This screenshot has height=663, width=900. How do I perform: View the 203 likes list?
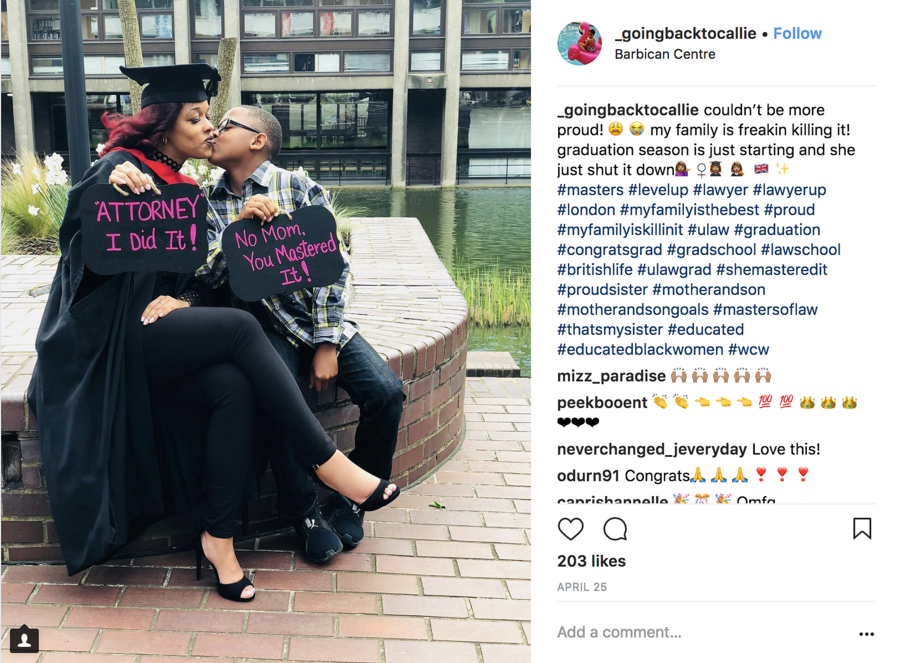pyautogui.click(x=591, y=561)
